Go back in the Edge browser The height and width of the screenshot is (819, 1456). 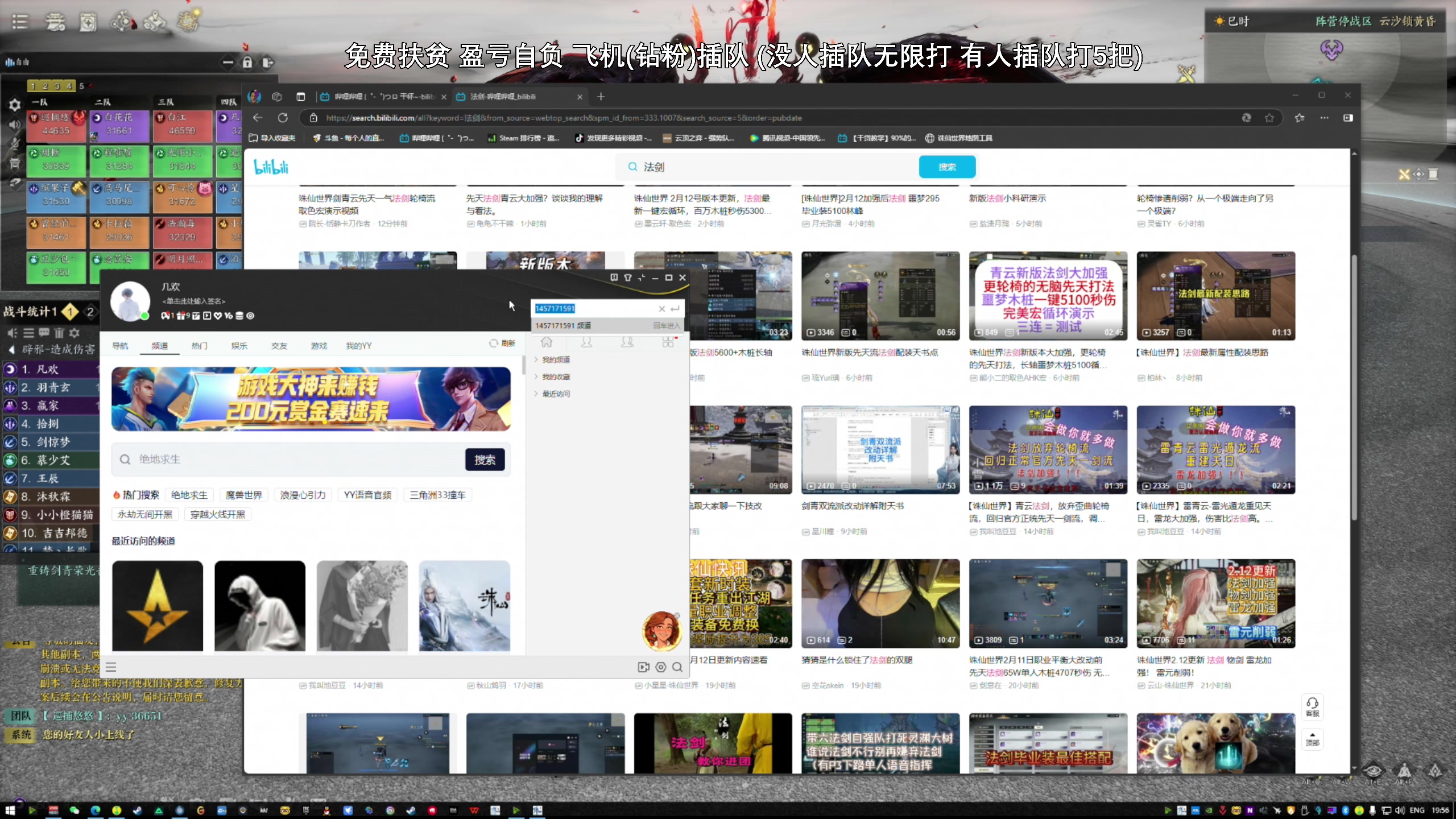click(258, 118)
